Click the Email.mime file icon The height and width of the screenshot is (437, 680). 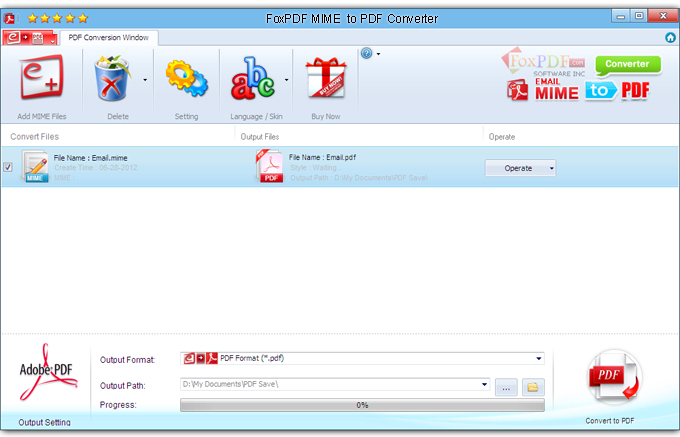35,166
